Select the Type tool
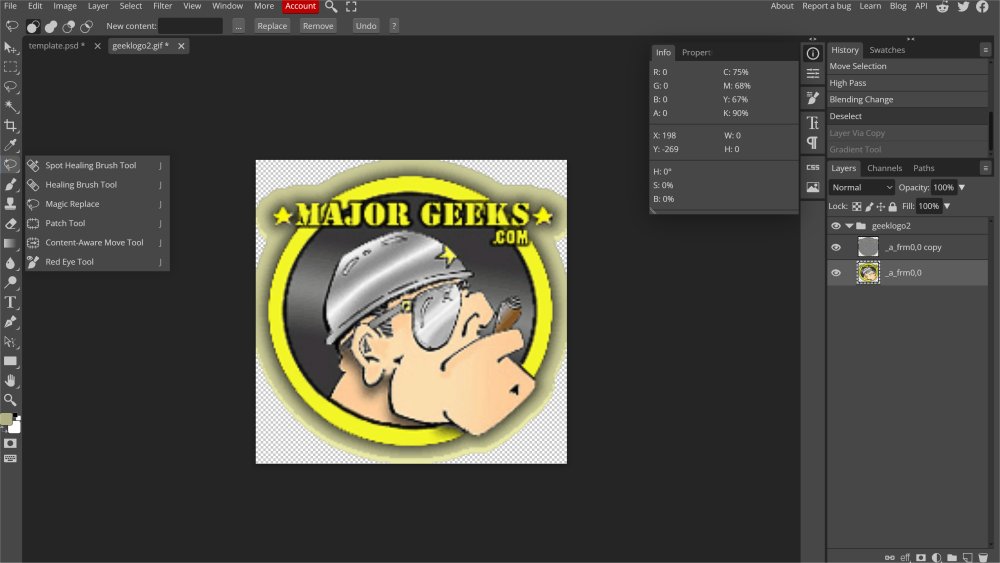Image resolution: width=1000 pixels, height=563 pixels. [10, 302]
